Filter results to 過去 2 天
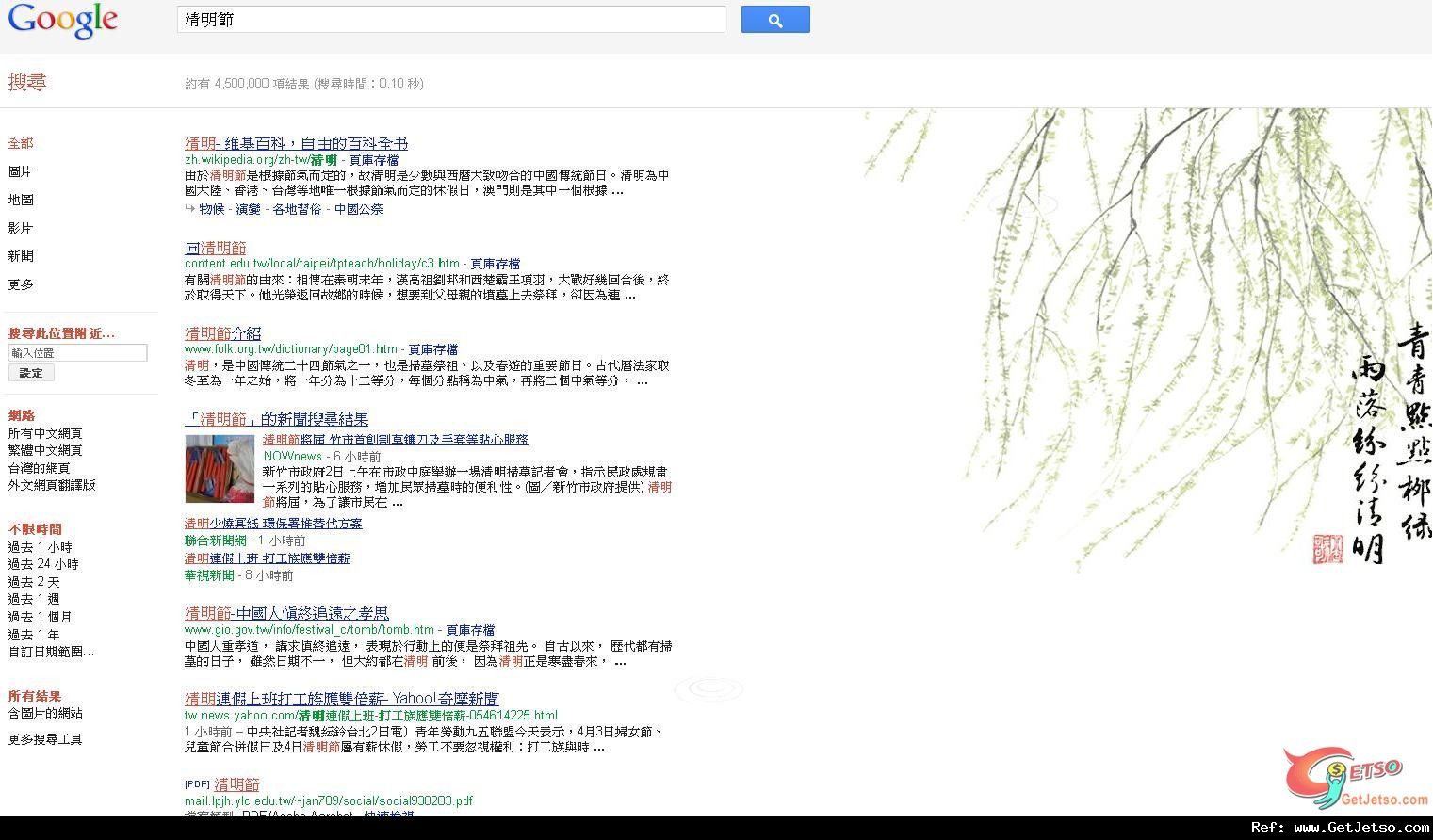Image resolution: width=1433 pixels, height=840 pixels. 34,582
